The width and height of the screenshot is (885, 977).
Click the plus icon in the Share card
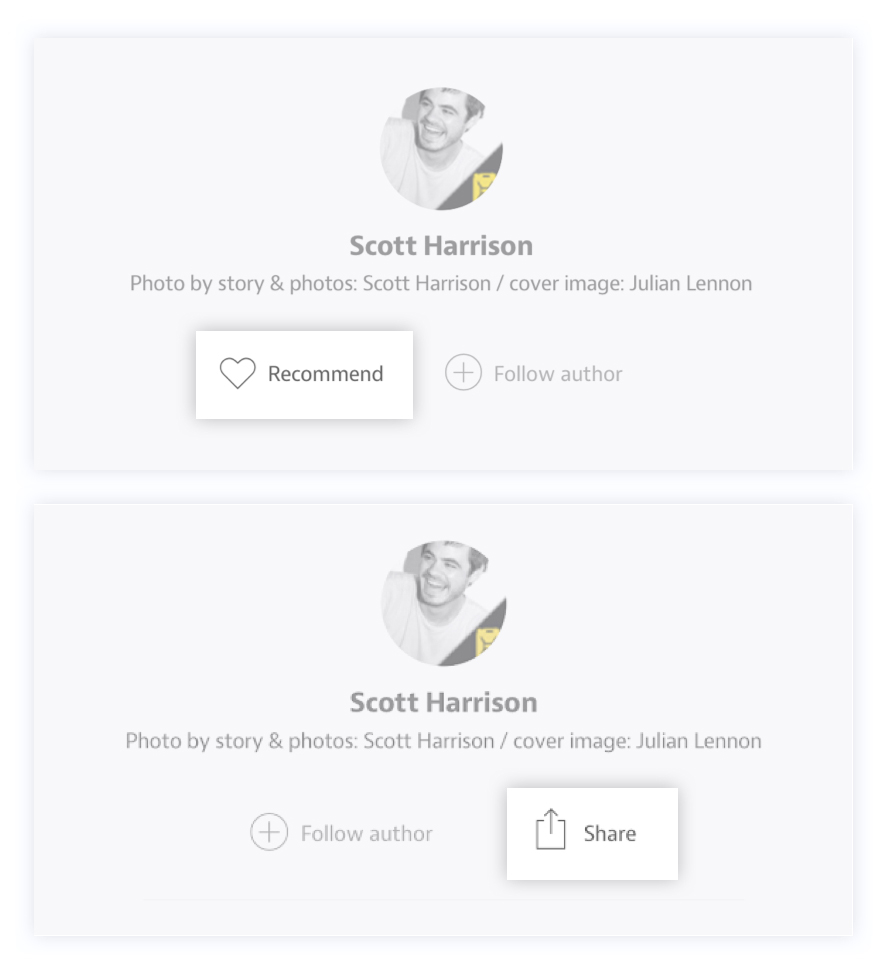point(269,833)
